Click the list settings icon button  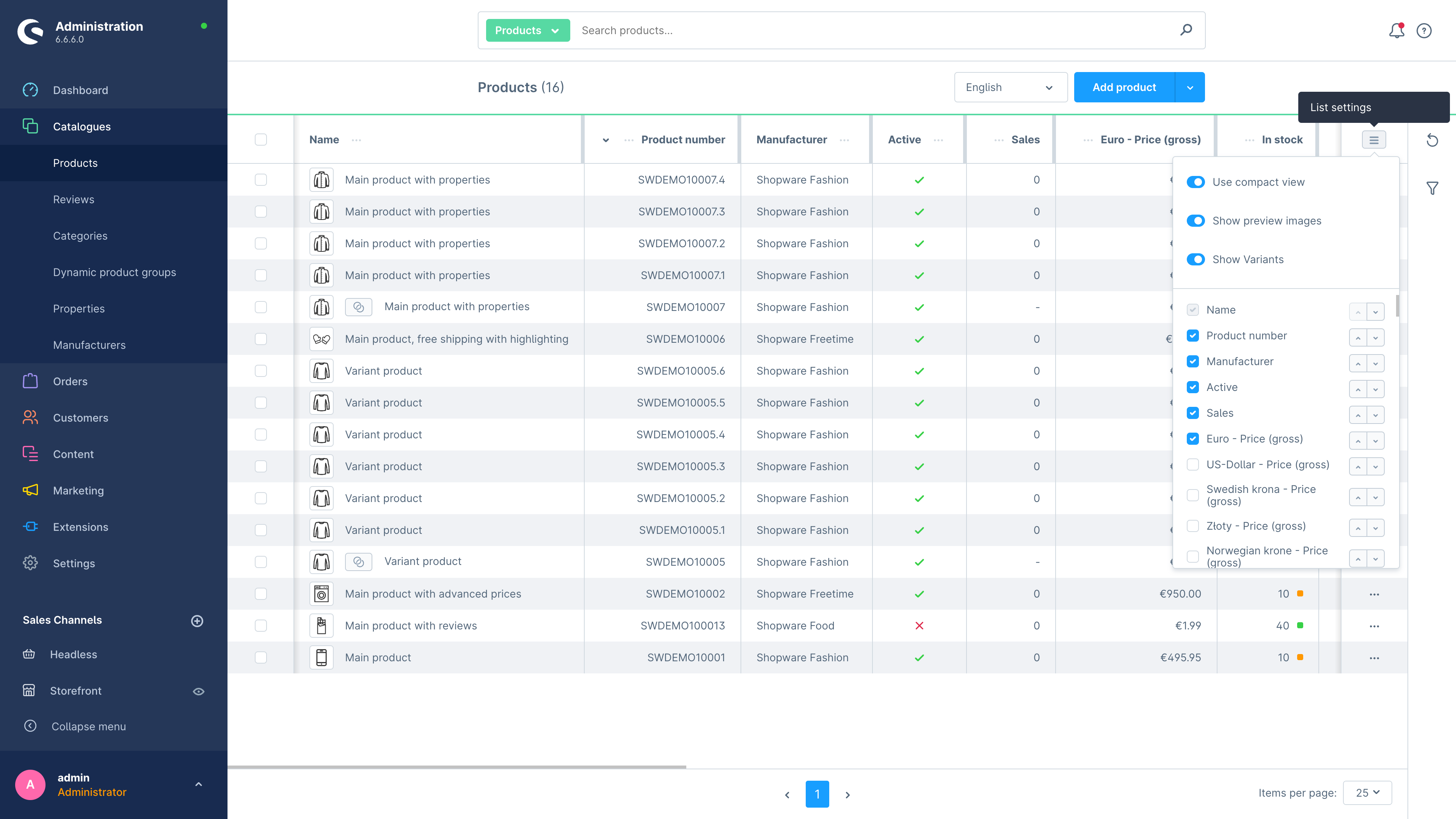click(1375, 140)
